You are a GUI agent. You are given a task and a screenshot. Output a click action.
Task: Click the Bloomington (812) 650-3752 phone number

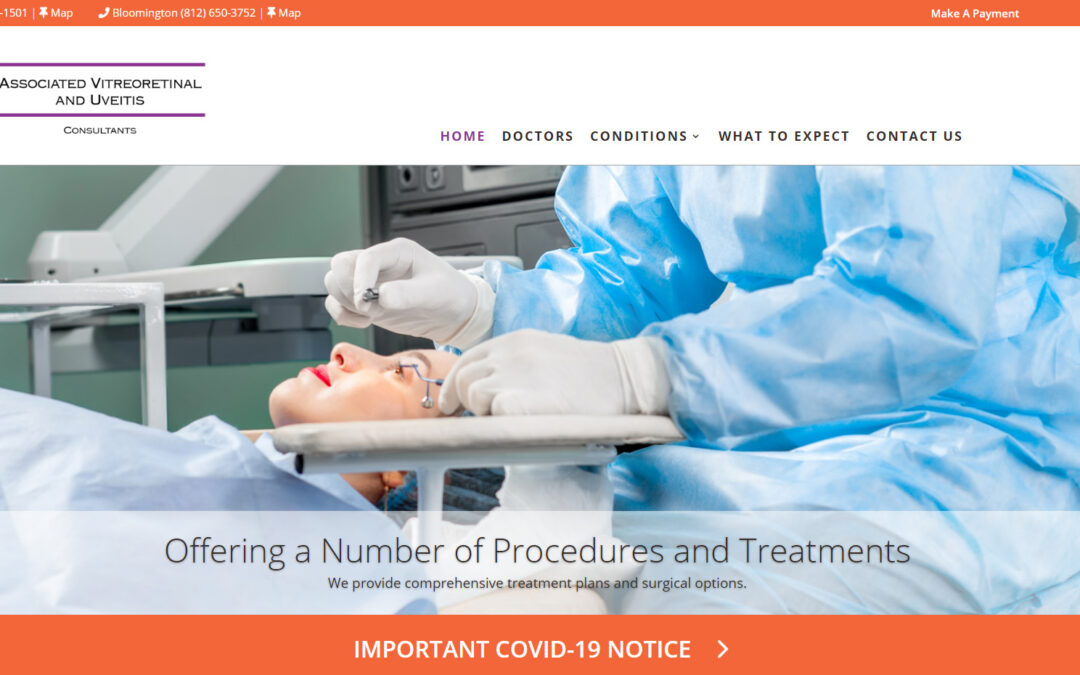click(184, 13)
